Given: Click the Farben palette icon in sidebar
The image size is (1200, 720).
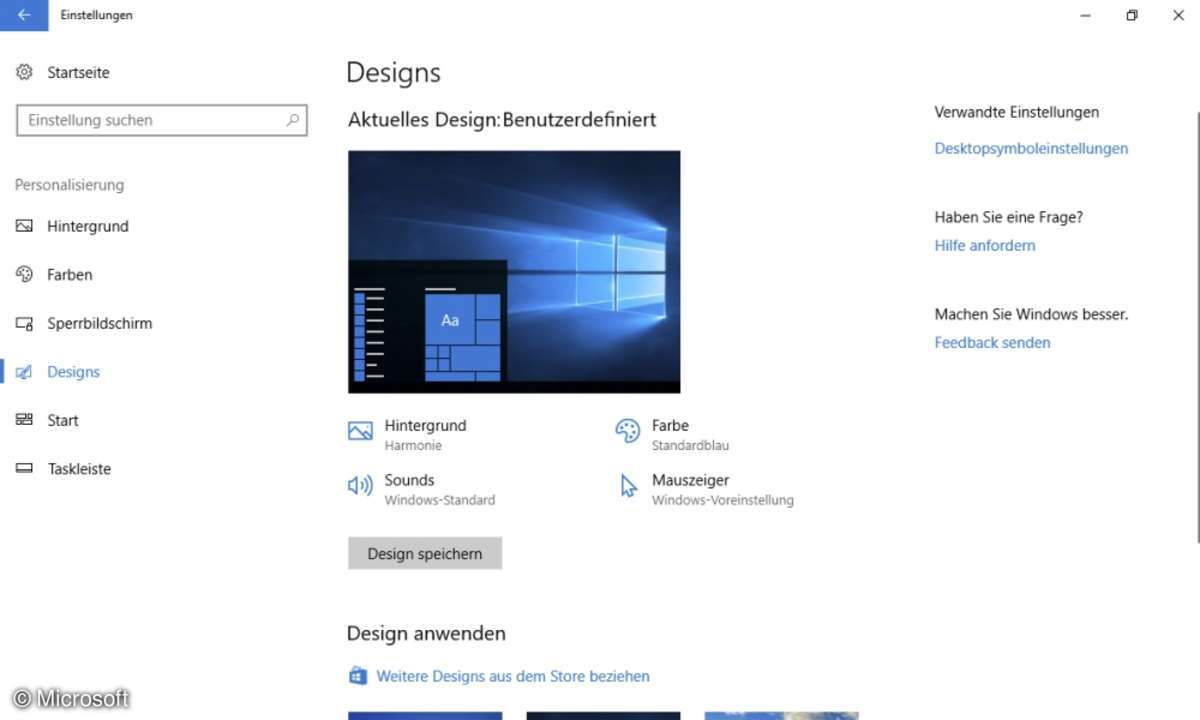Looking at the screenshot, I should (x=25, y=274).
